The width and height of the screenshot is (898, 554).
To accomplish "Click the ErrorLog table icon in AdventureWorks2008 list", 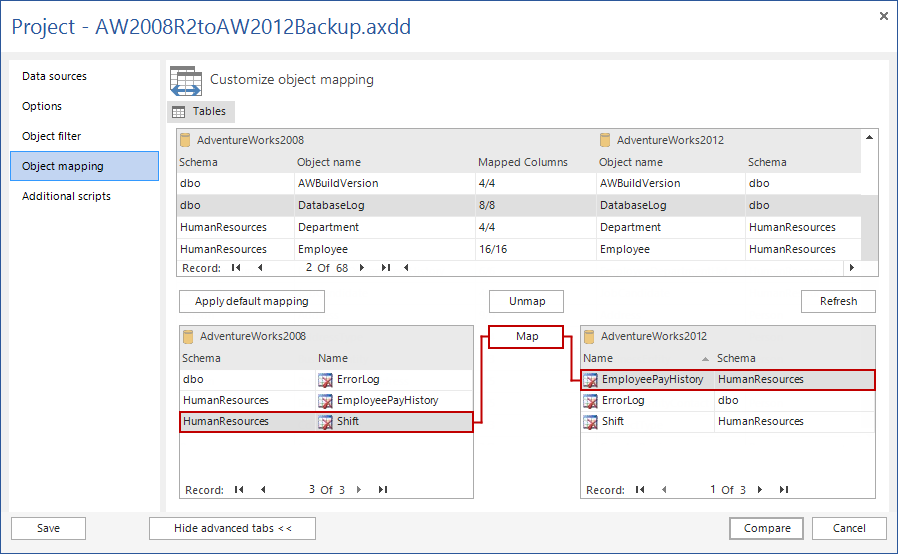I will click(x=325, y=380).
